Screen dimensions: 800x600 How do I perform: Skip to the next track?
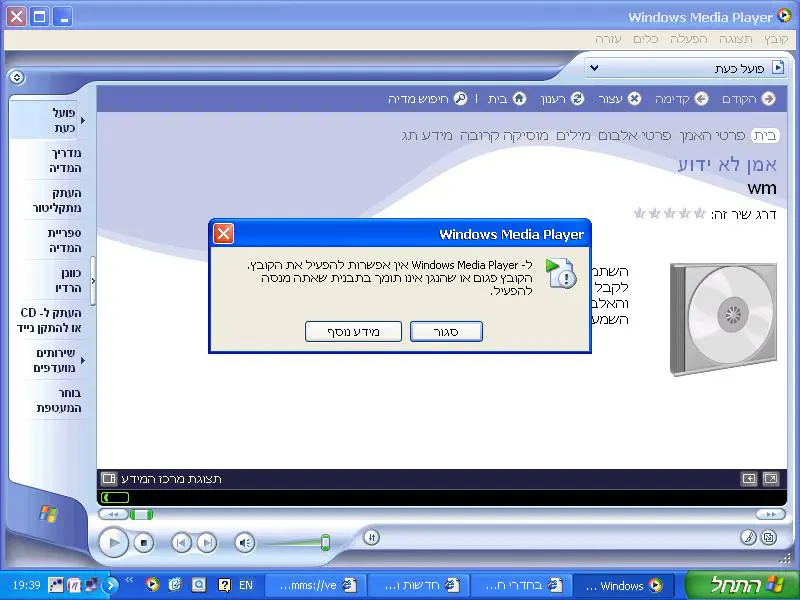(x=206, y=543)
